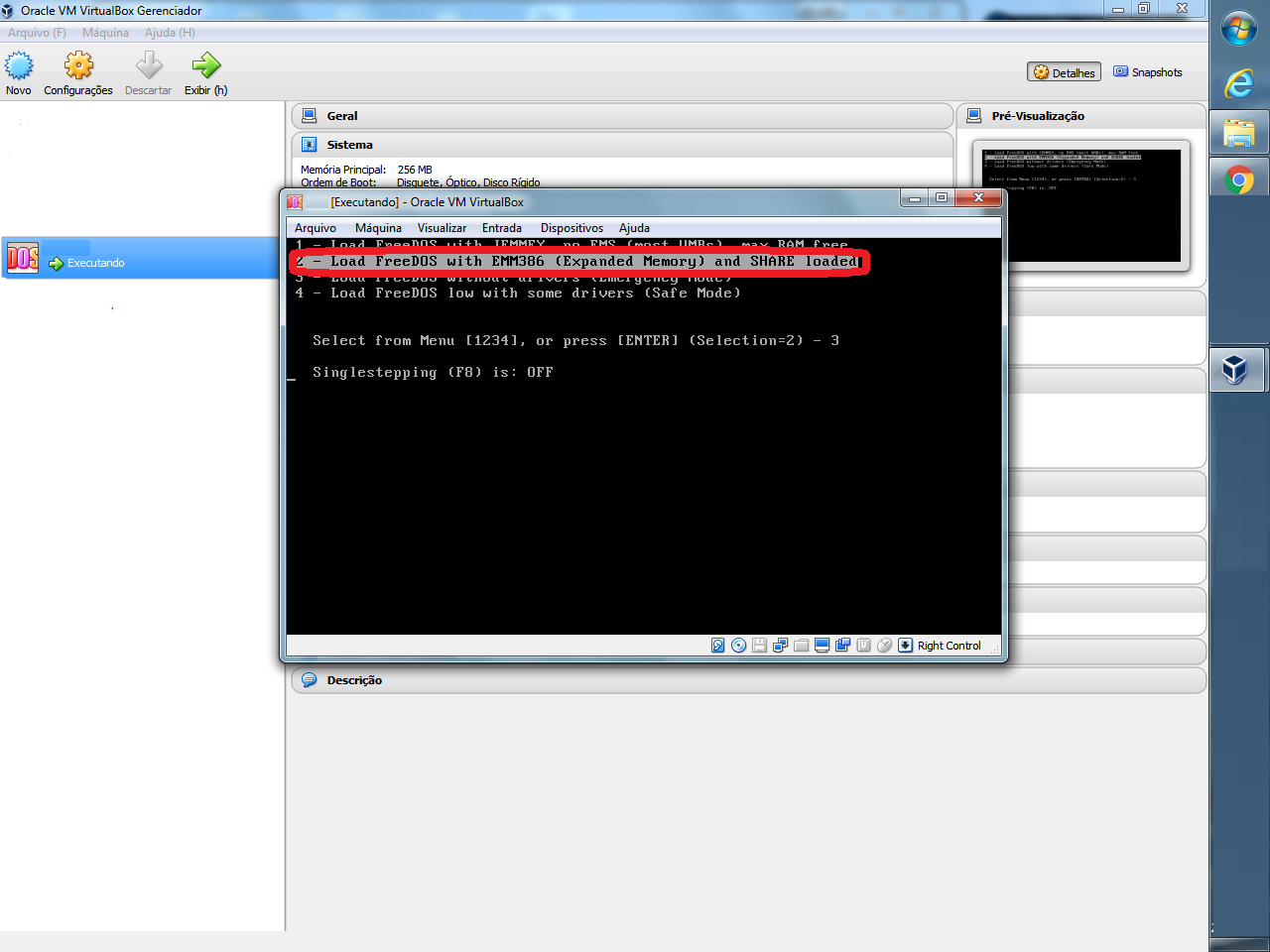Viewport: 1270px width, 952px height.
Task: Open the Windows Start orb
Action: pos(1239,29)
